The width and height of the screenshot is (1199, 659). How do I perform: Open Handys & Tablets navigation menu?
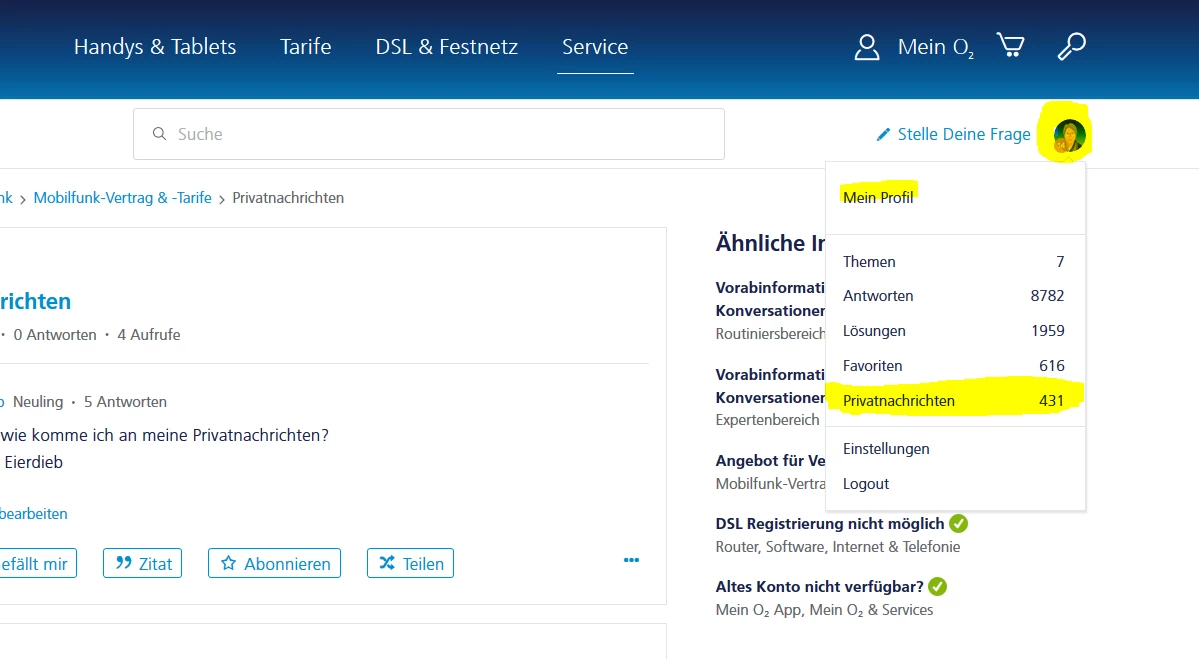click(x=155, y=47)
